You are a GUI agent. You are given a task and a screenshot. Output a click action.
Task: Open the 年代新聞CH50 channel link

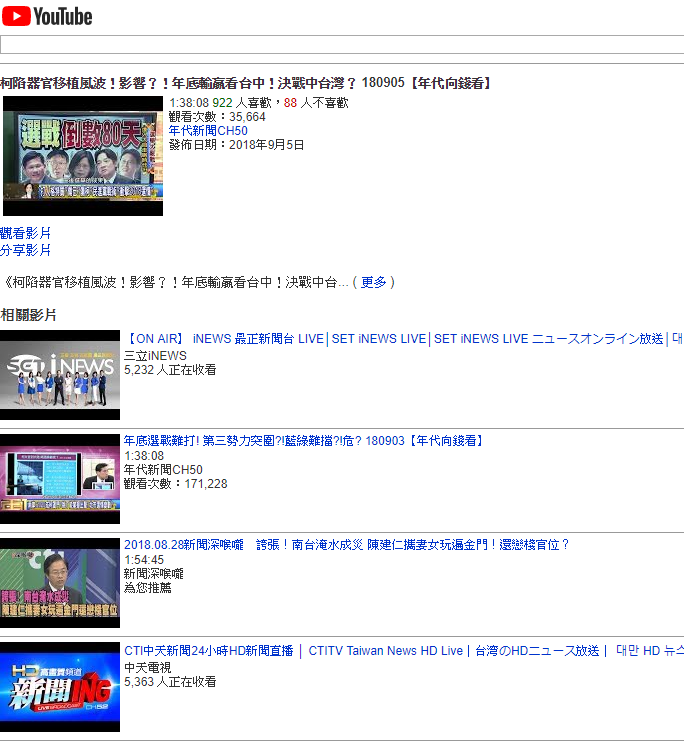(208, 131)
